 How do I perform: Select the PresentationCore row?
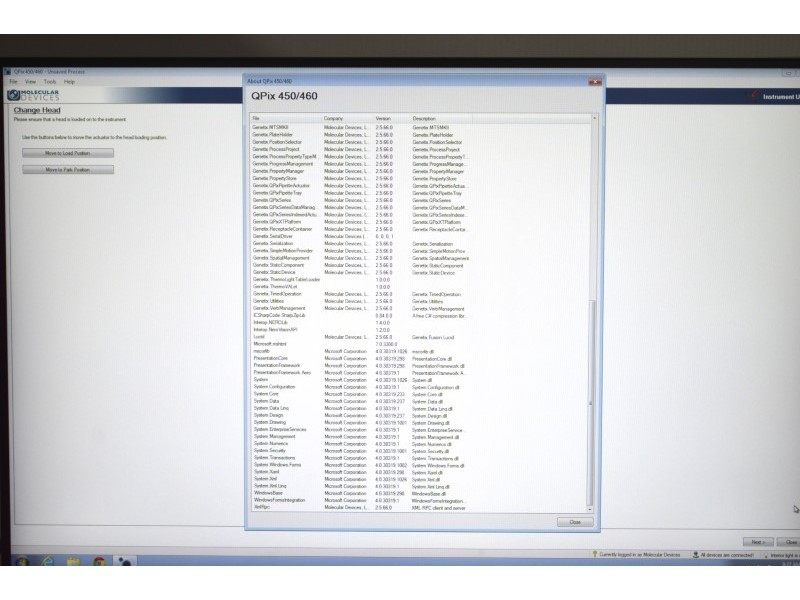360,358
